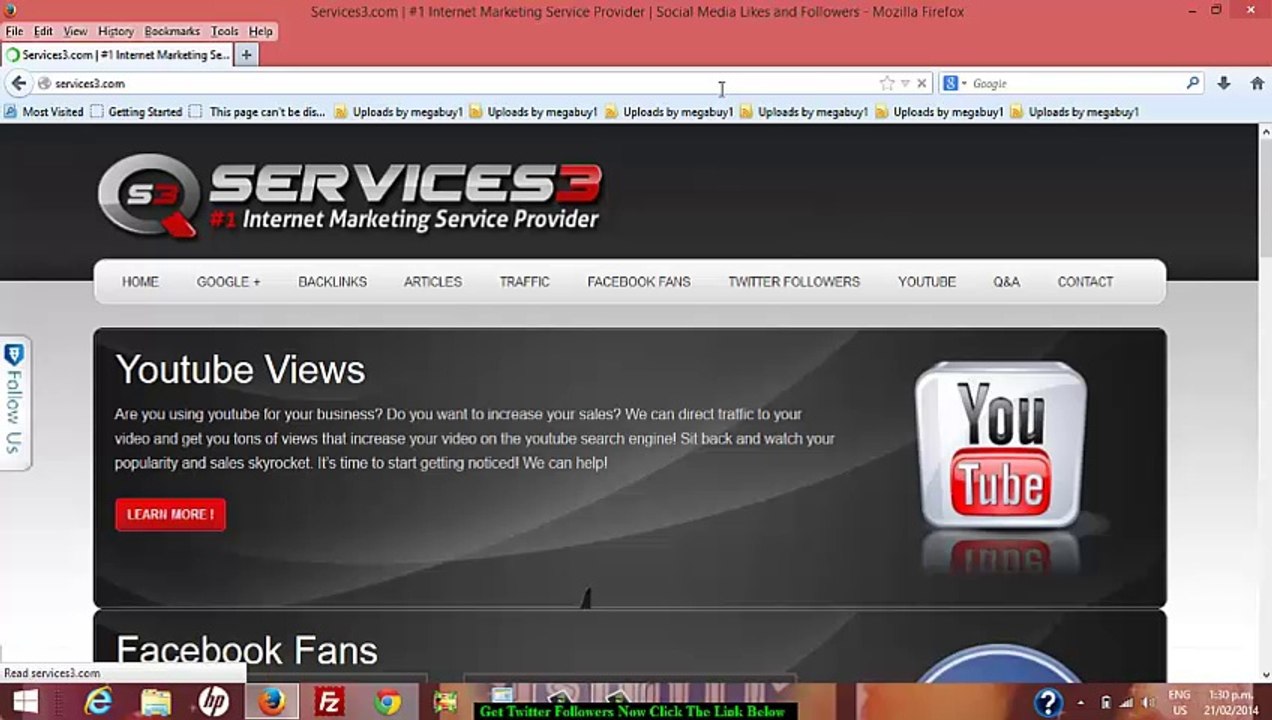Open the Most Visited bookmark folder
1272x720 pixels.
[x=44, y=112]
